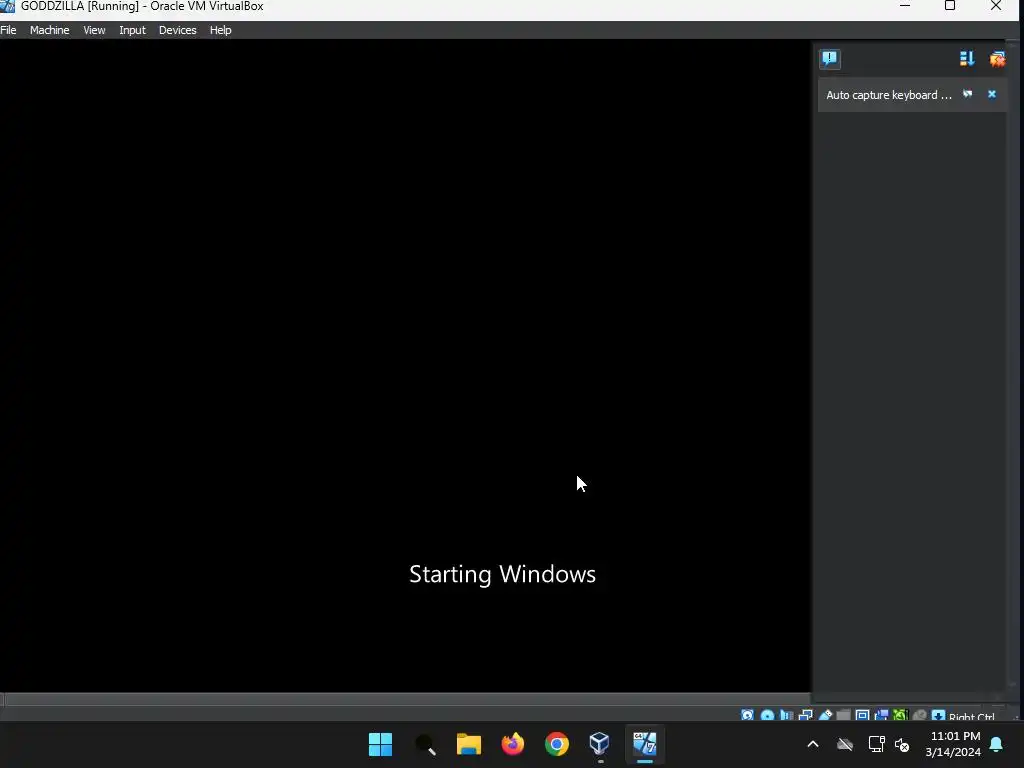Open the Devices menu
1024x768 pixels.
[x=177, y=30]
